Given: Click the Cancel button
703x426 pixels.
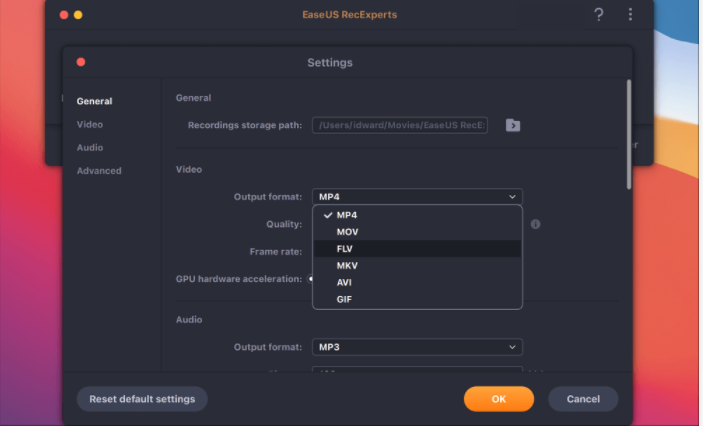Looking at the screenshot, I should tap(583, 399).
